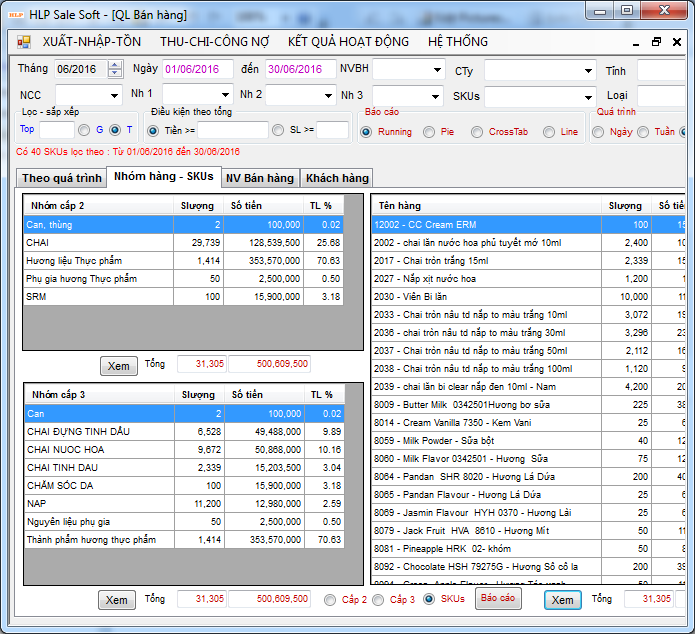Click the HLP logo in title bar
This screenshot has height=634, width=695.
(16, 15)
